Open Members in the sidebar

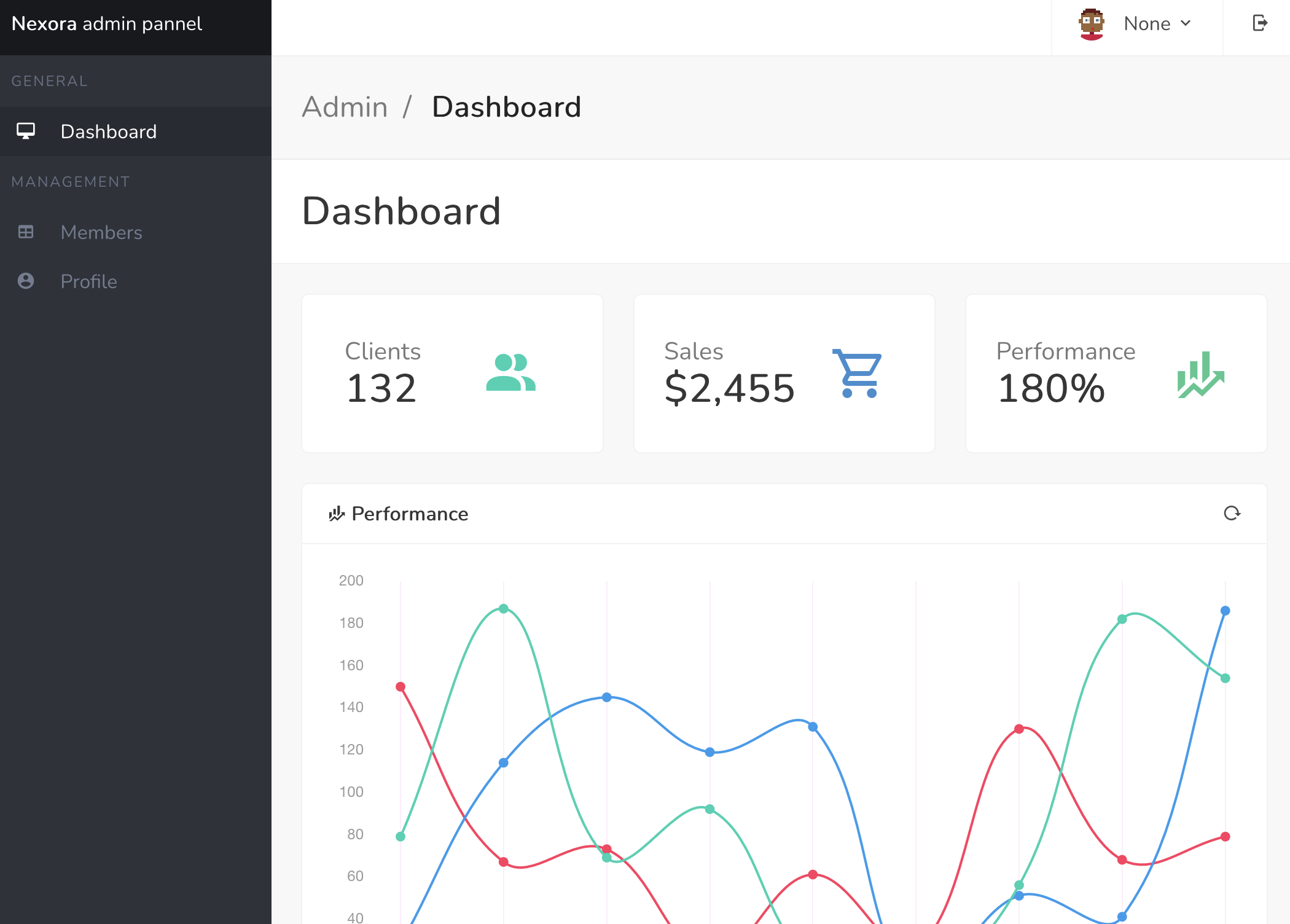[101, 232]
